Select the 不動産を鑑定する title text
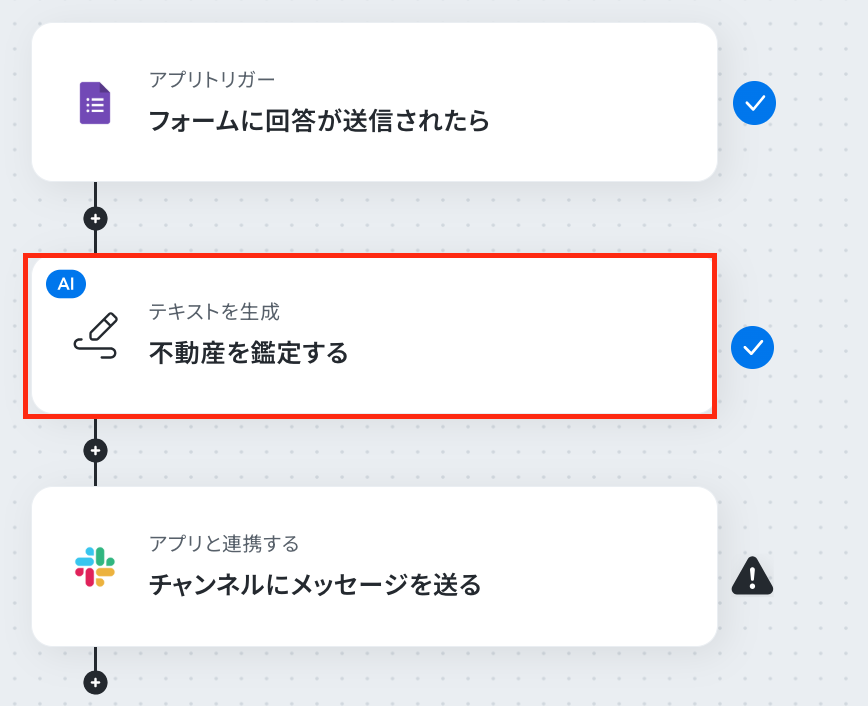This screenshot has width=868, height=706. pyautogui.click(x=249, y=353)
